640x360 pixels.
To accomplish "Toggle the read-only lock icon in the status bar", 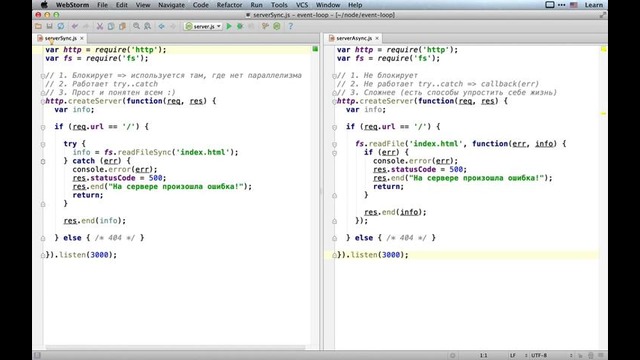I will [580, 356].
